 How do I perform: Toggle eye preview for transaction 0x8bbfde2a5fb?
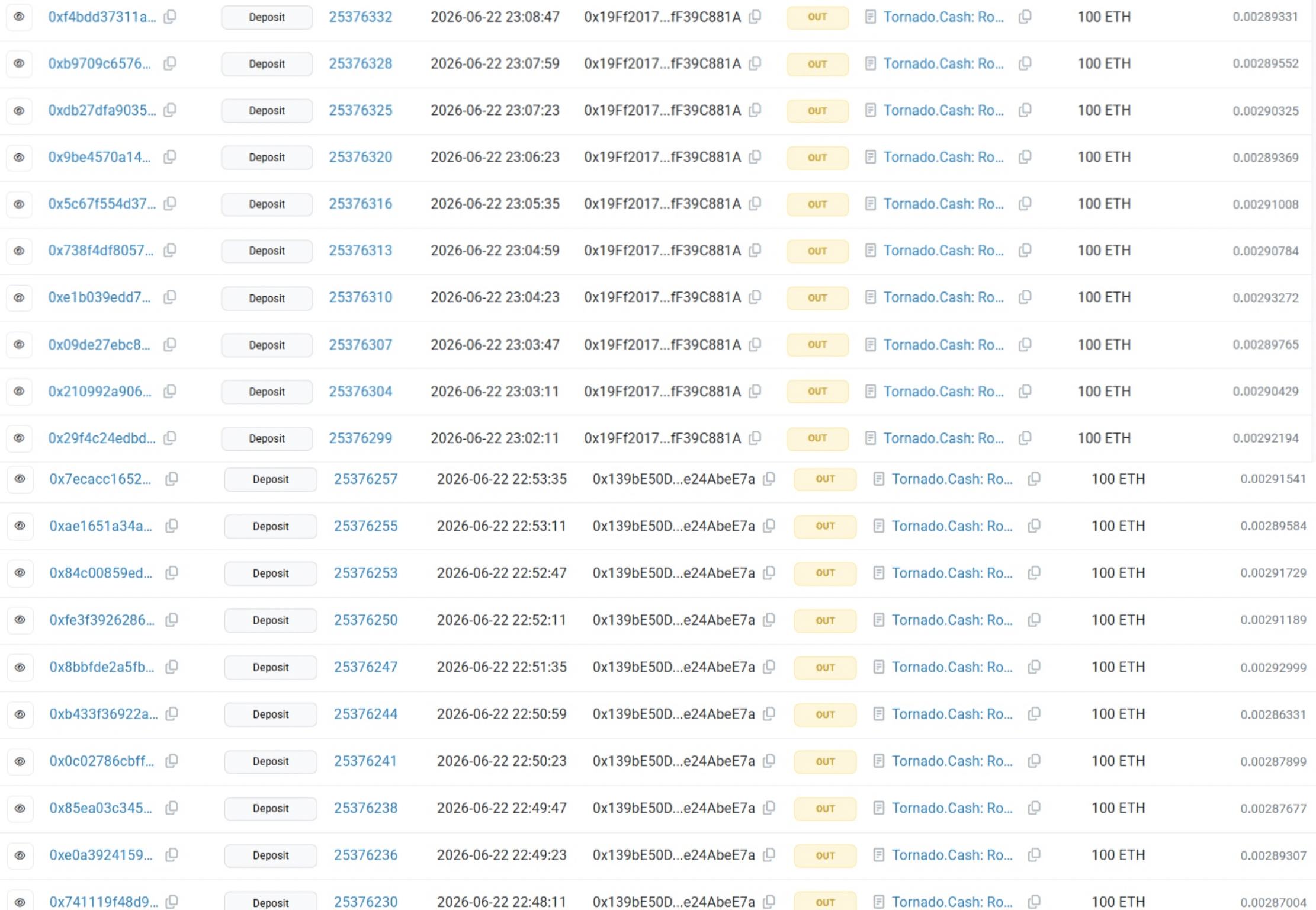pos(20,667)
